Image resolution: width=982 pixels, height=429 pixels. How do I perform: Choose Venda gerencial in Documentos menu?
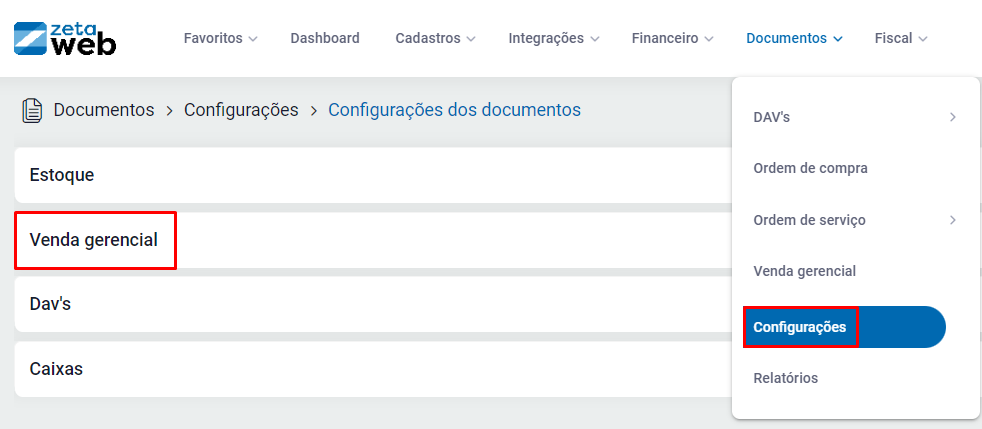point(804,271)
